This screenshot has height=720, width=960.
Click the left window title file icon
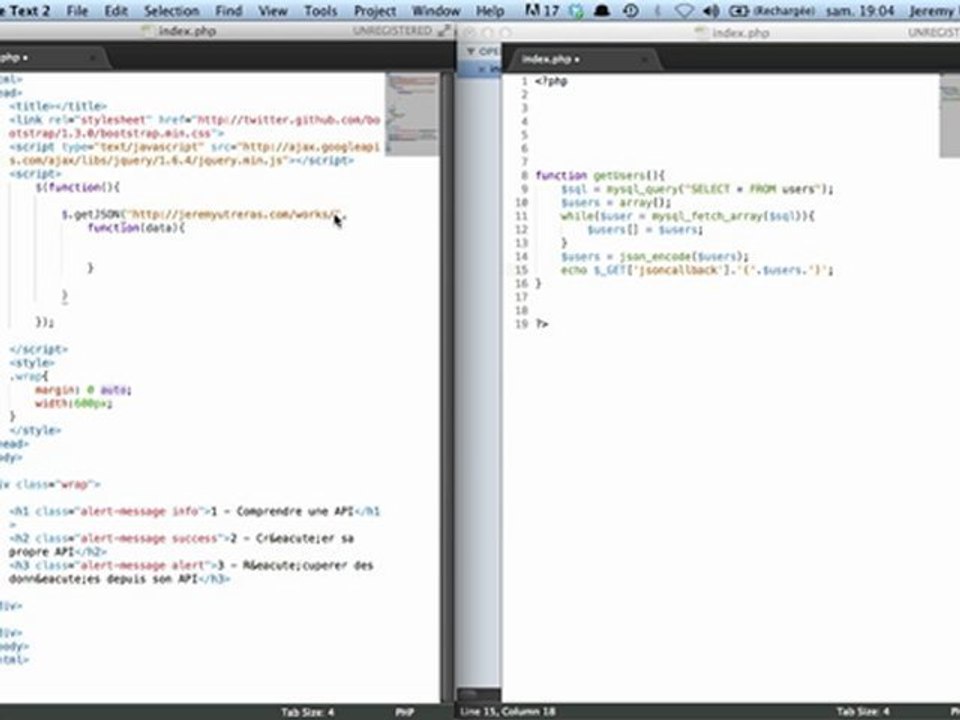[x=148, y=31]
